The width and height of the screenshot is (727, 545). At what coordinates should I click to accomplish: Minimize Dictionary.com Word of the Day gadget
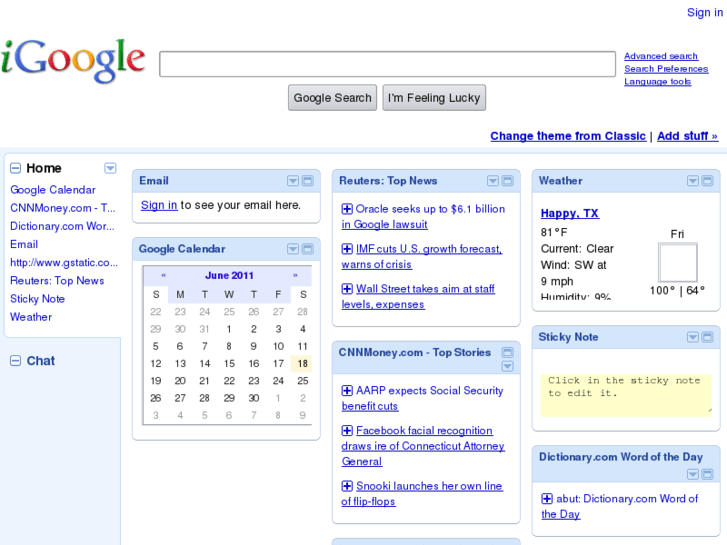click(708, 474)
